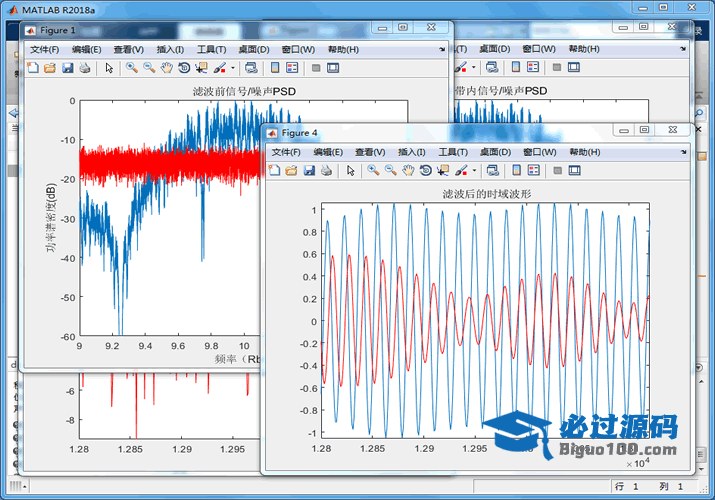Open file icon in Figure 1 toolbar
This screenshot has height=500, width=715.
50,68
